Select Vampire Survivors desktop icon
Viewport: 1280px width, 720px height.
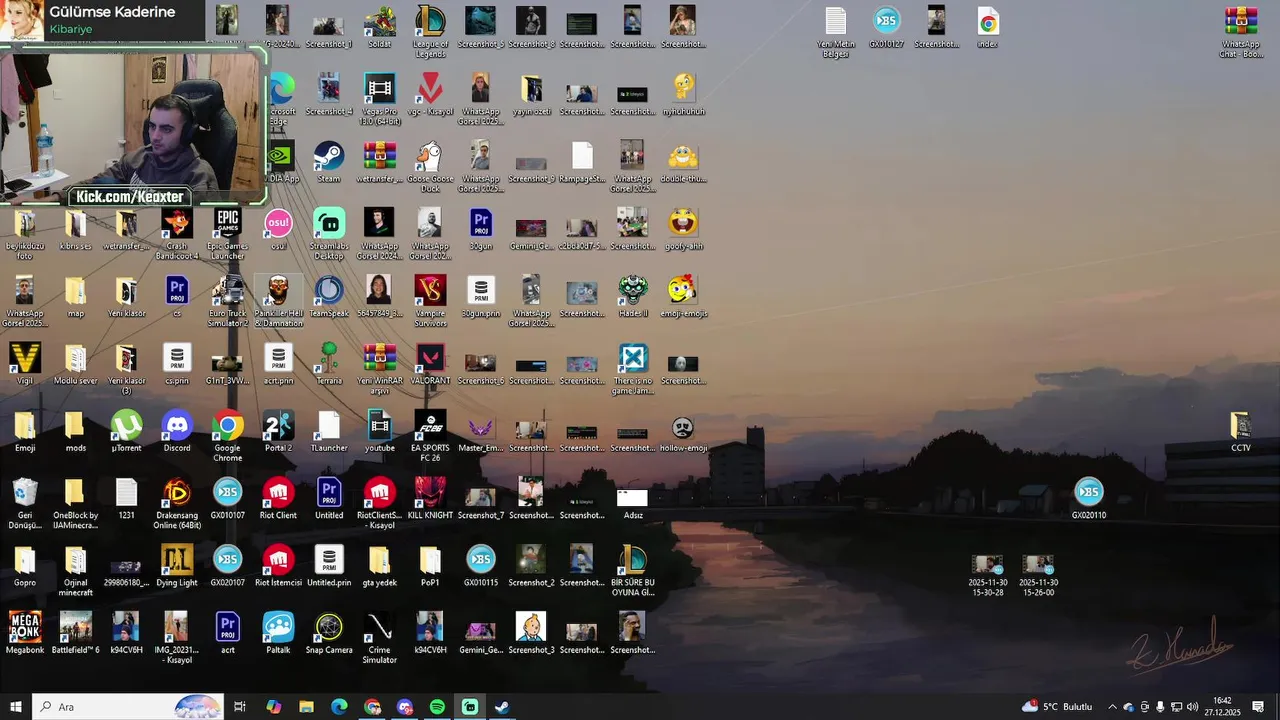[x=430, y=301]
